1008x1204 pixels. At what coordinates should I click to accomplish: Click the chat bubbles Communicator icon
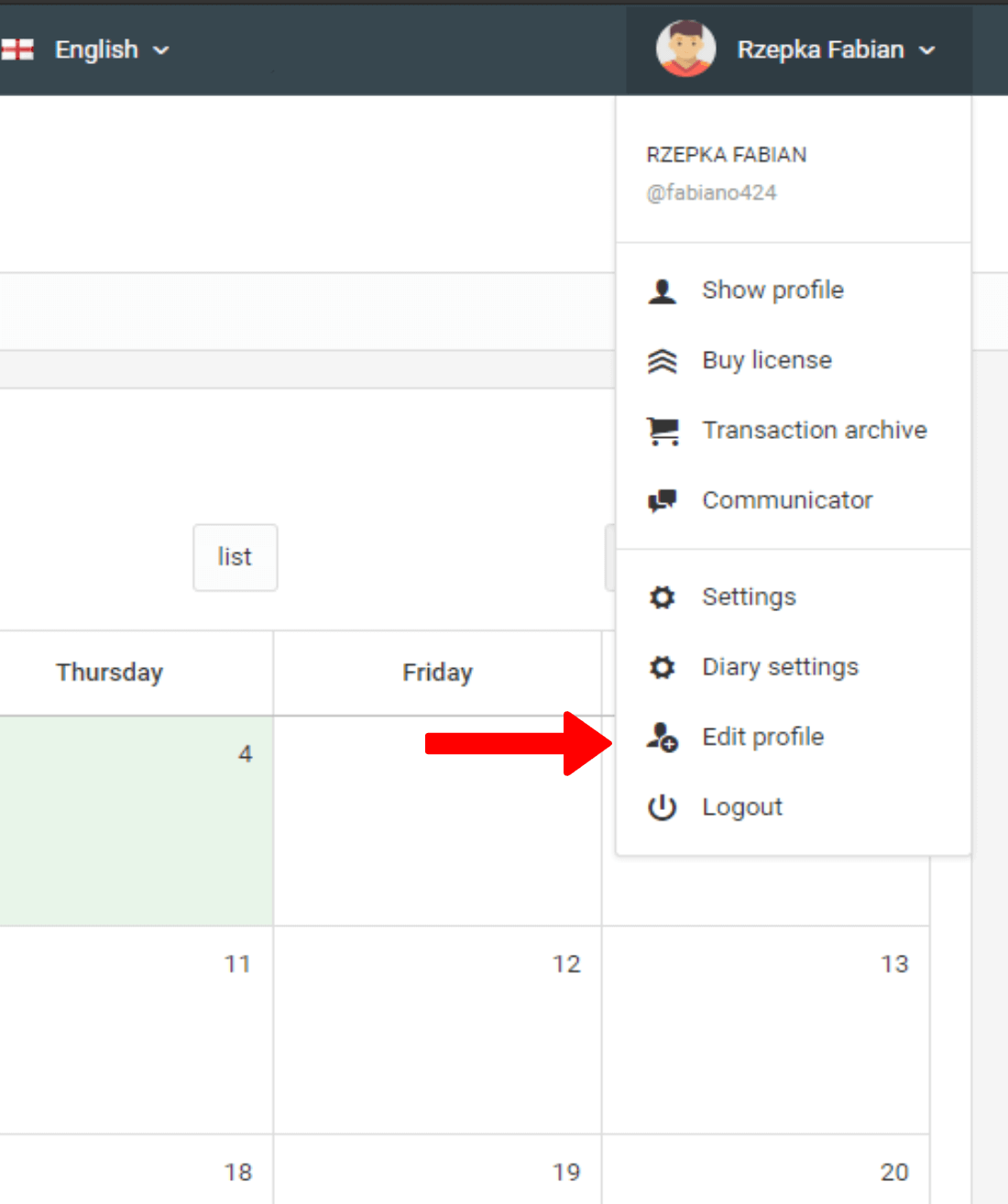[662, 500]
